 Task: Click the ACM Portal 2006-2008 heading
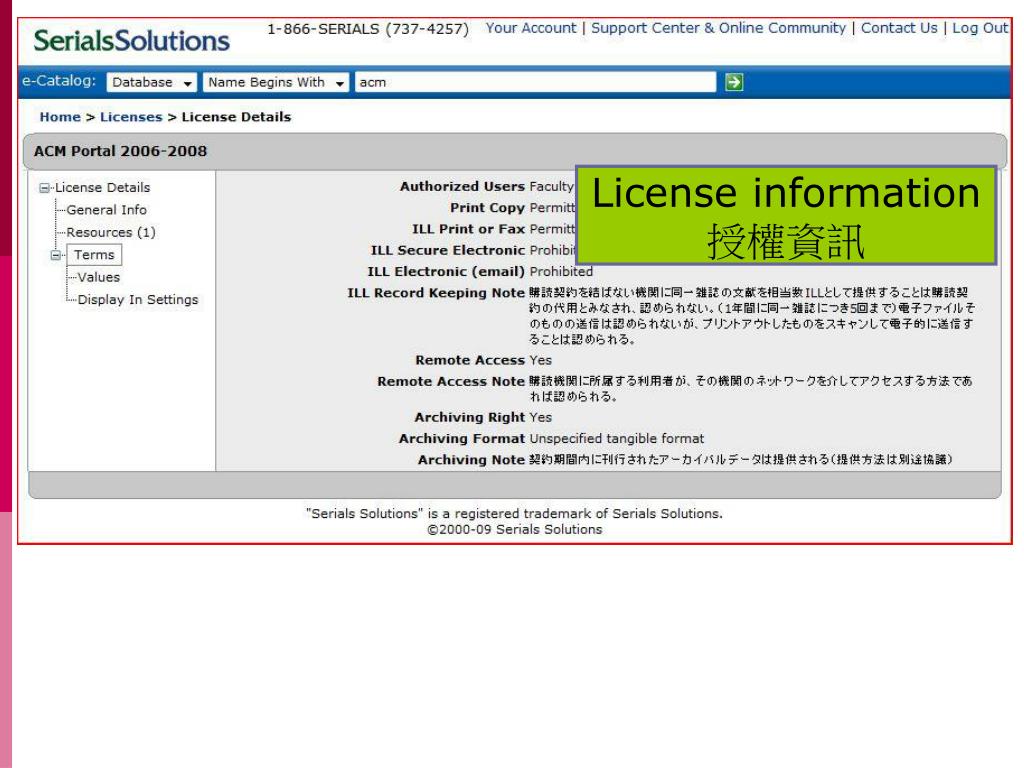point(120,151)
